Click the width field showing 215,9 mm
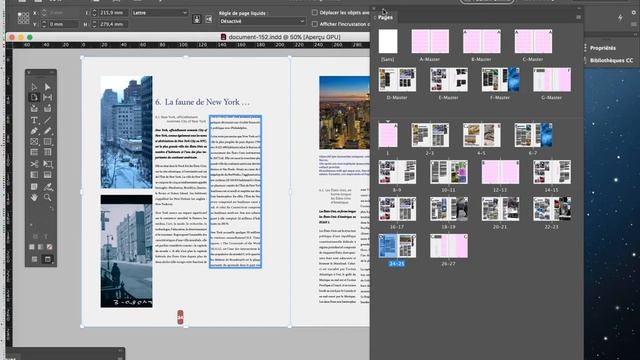640x360 pixels. pyautogui.click(x=113, y=13)
